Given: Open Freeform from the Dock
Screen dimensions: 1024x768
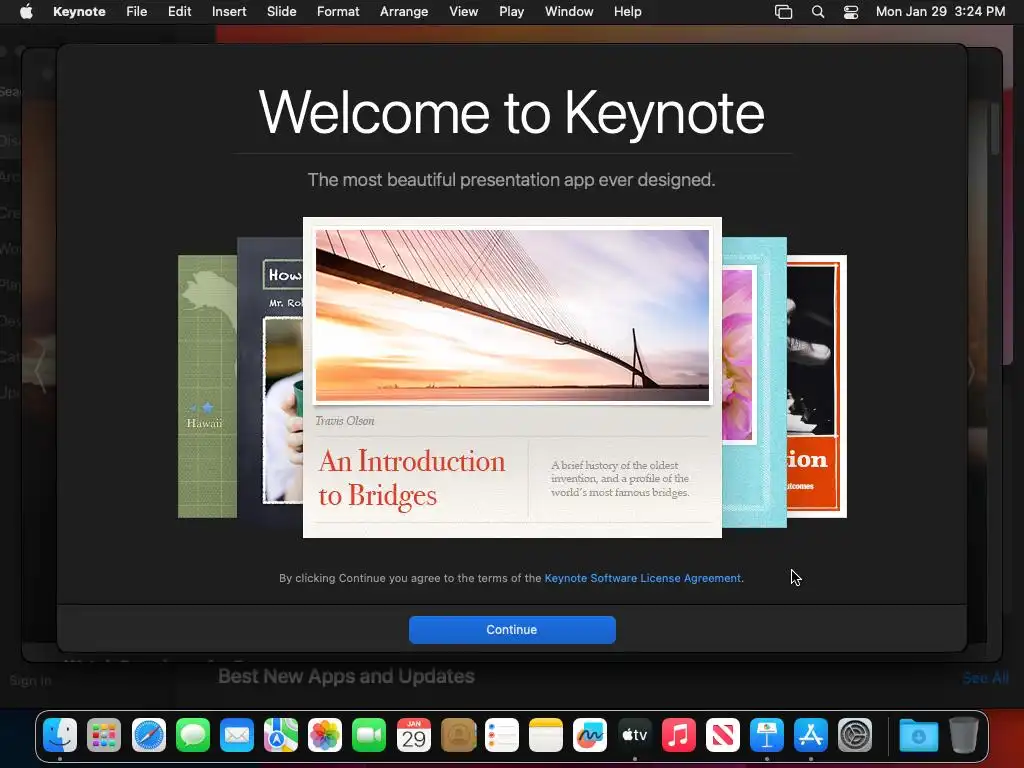Looking at the screenshot, I should [590, 735].
